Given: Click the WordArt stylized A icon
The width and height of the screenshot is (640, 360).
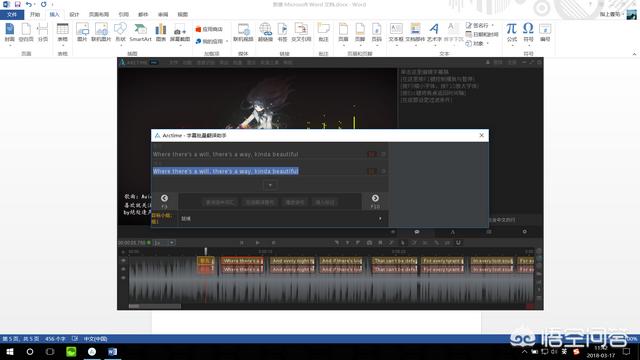Looking at the screenshot, I should [434, 32].
